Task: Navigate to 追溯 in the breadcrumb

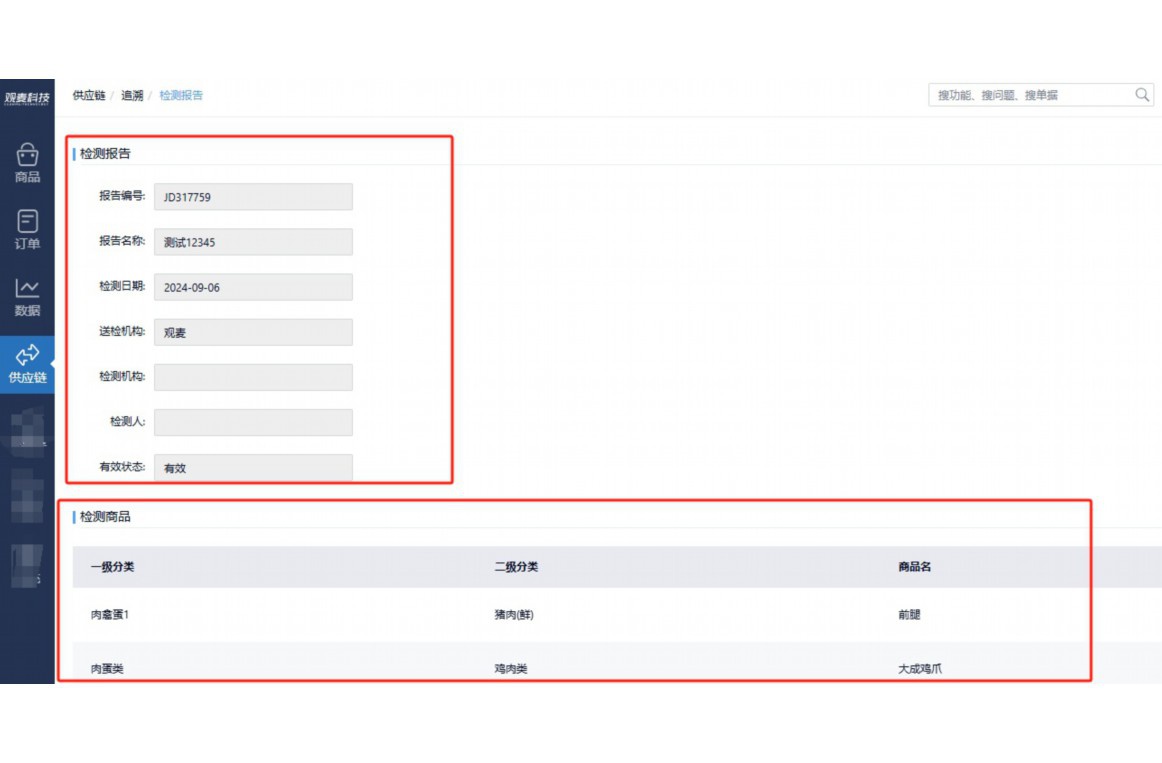Action: (x=132, y=95)
